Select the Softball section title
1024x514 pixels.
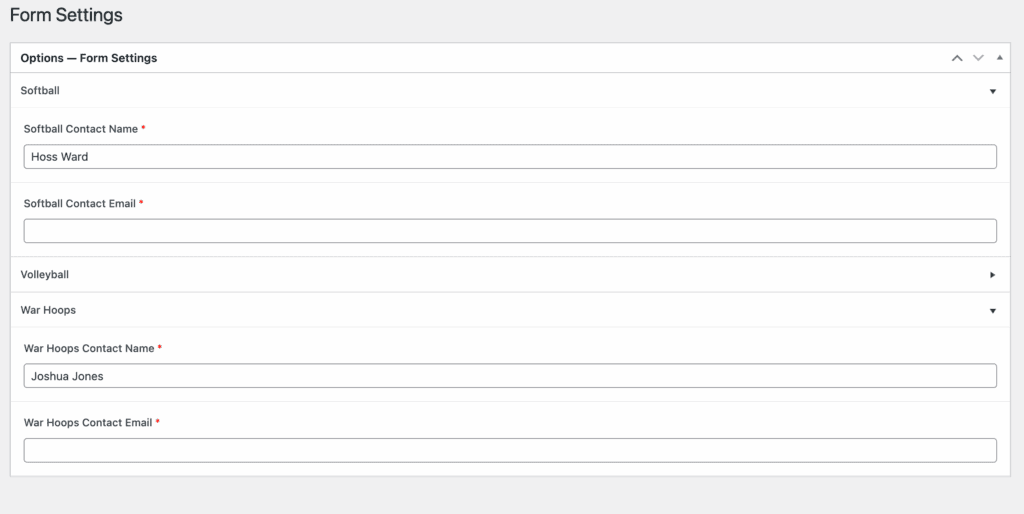pyautogui.click(x=40, y=91)
